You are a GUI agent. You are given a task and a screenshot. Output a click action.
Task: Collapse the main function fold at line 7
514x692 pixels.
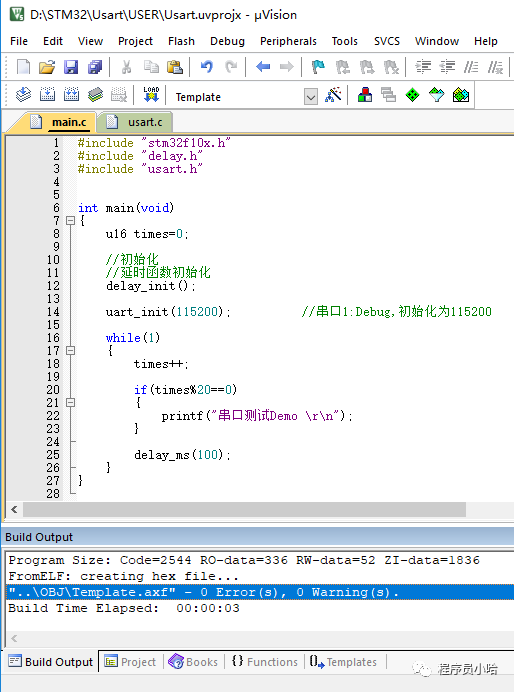[x=70, y=220]
